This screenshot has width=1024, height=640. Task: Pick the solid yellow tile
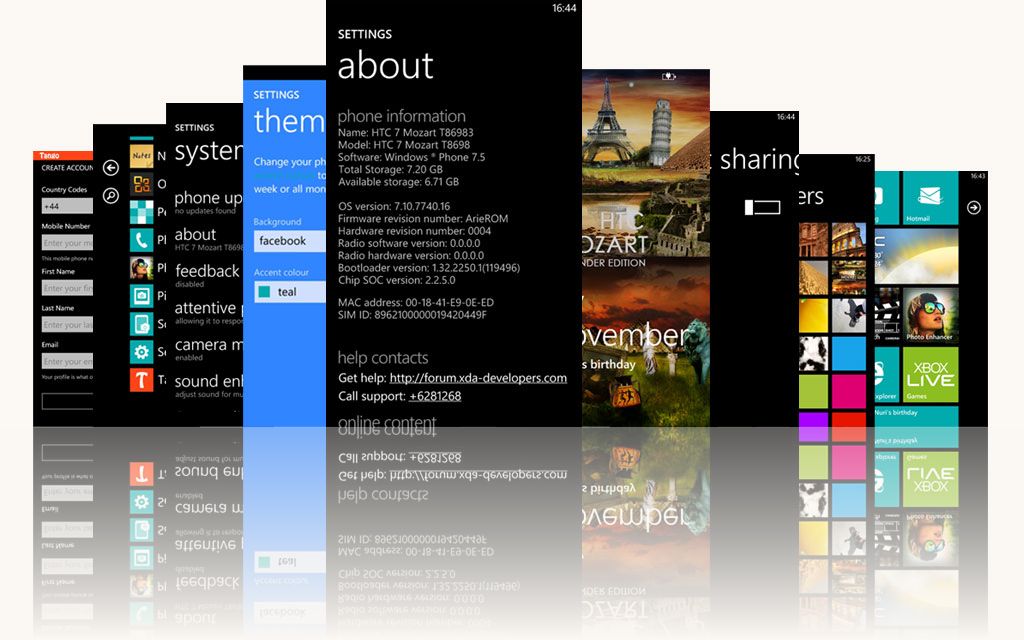[813, 315]
